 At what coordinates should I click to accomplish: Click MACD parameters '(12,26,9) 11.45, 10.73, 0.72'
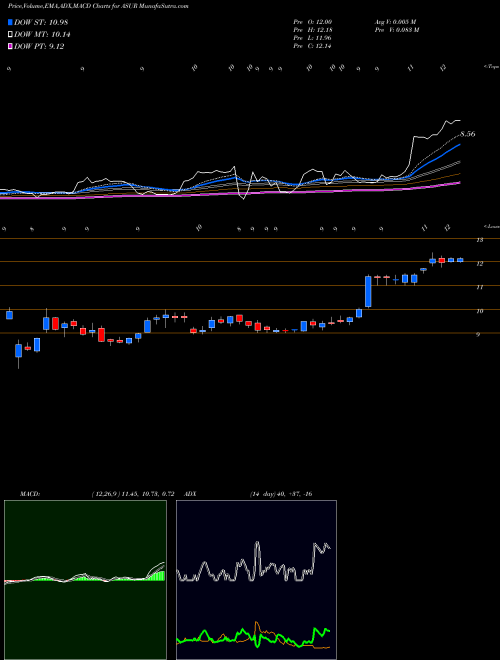(133, 494)
